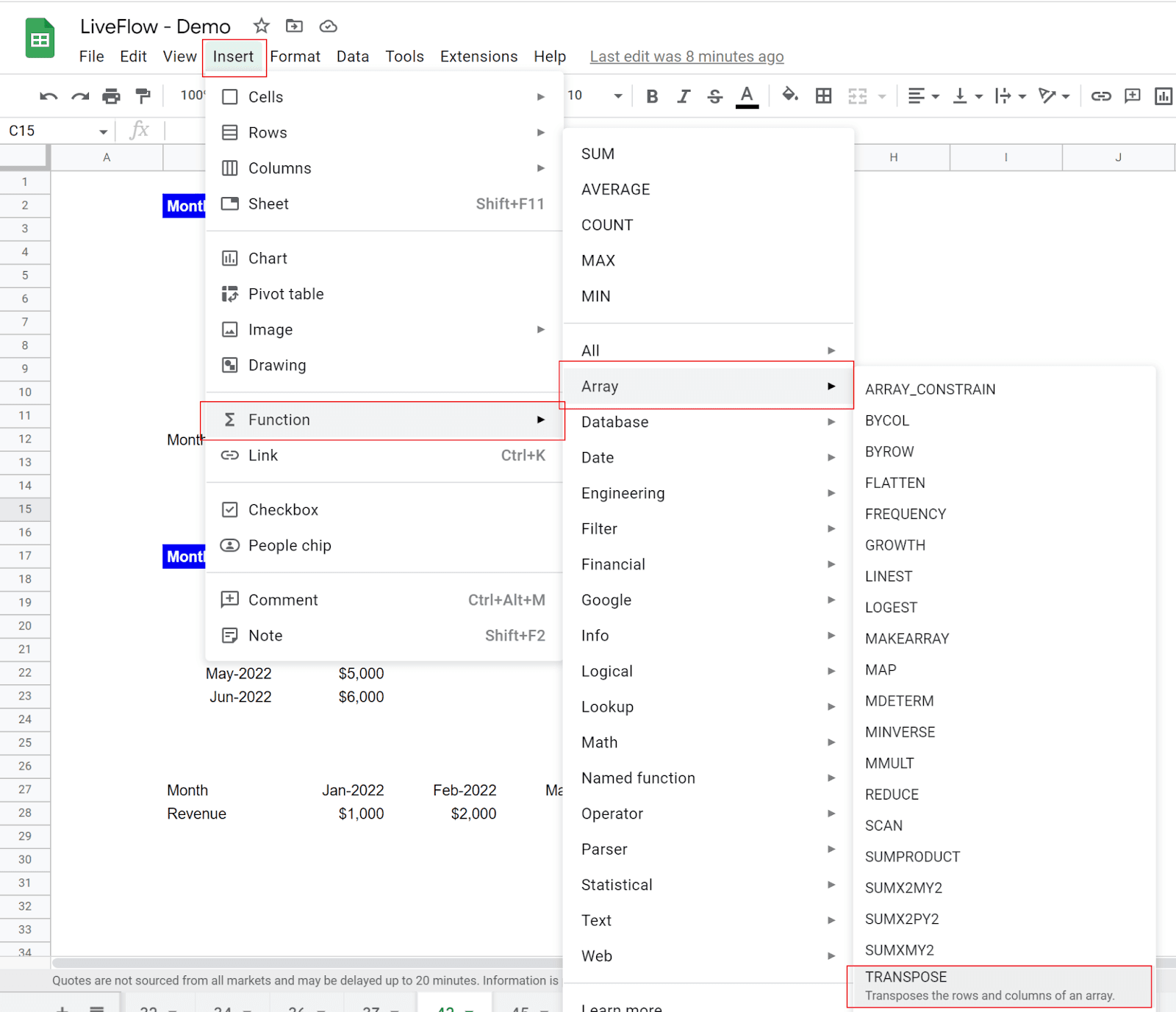Select the SUM function
Screen dimensions: 1176x1012
point(709,154)
